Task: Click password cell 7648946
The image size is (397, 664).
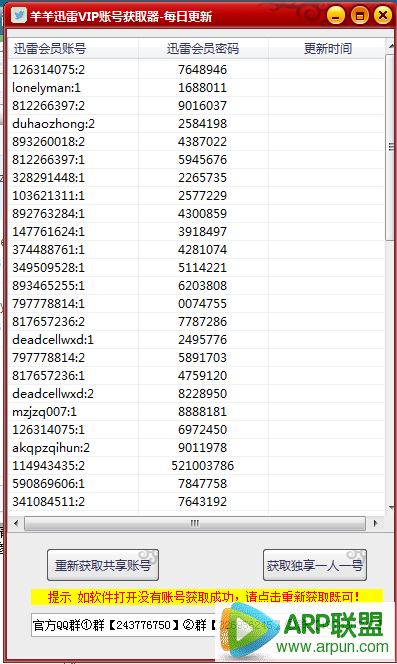Action: (x=203, y=69)
